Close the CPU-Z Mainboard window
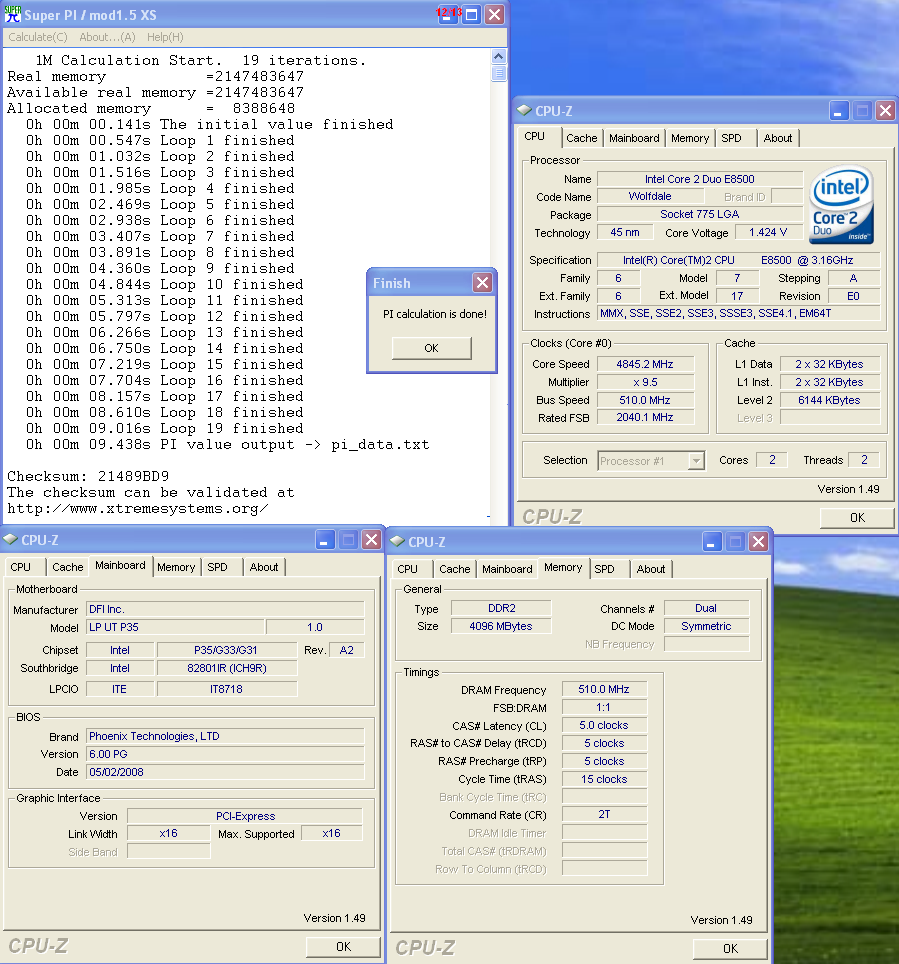Screen dimensions: 899x964 (371, 540)
